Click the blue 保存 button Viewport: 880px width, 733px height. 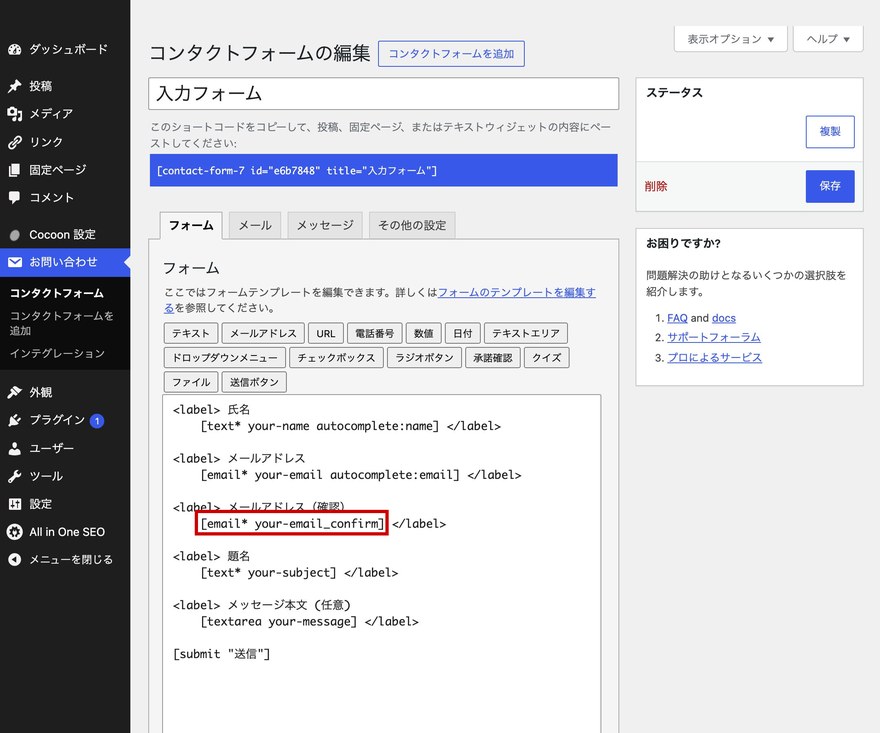[830, 186]
